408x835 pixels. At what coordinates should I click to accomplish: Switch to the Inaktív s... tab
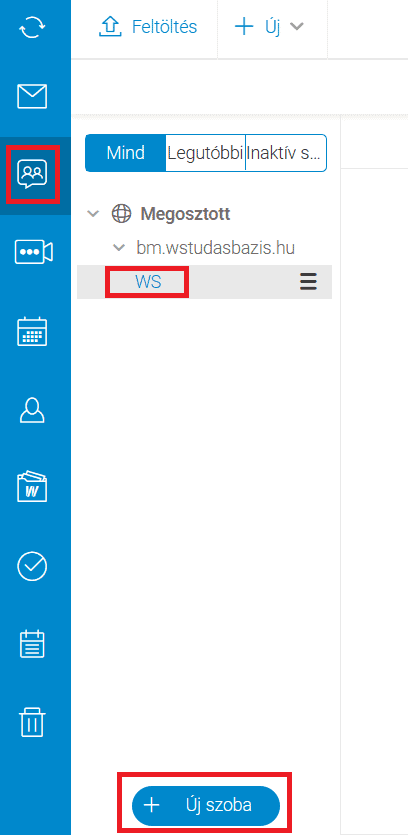(286, 153)
